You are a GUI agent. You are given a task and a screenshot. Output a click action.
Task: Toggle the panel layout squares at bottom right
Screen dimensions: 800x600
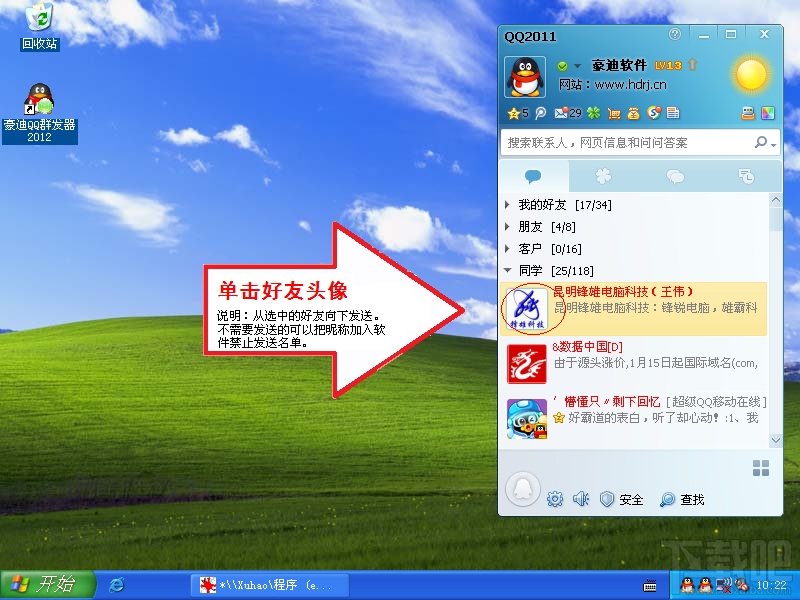pyautogui.click(x=759, y=469)
